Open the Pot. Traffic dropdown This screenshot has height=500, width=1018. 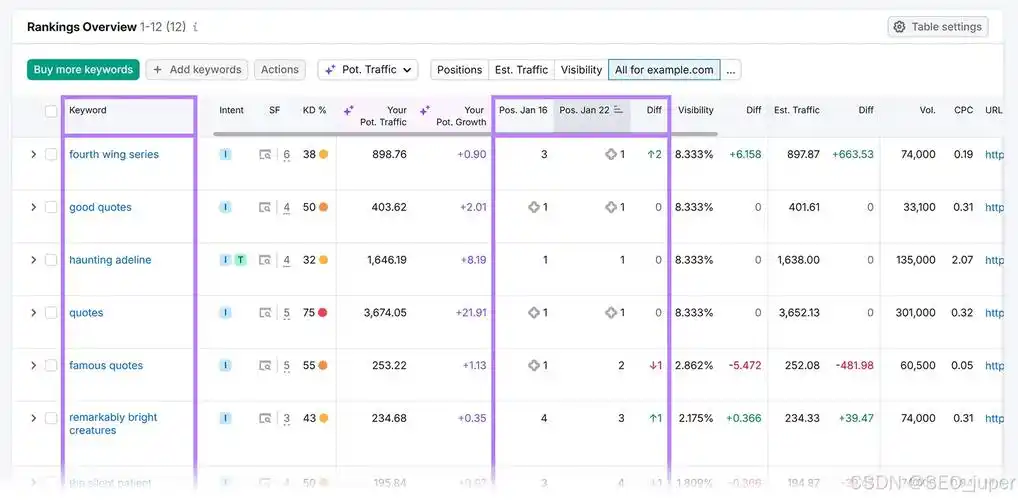(368, 70)
